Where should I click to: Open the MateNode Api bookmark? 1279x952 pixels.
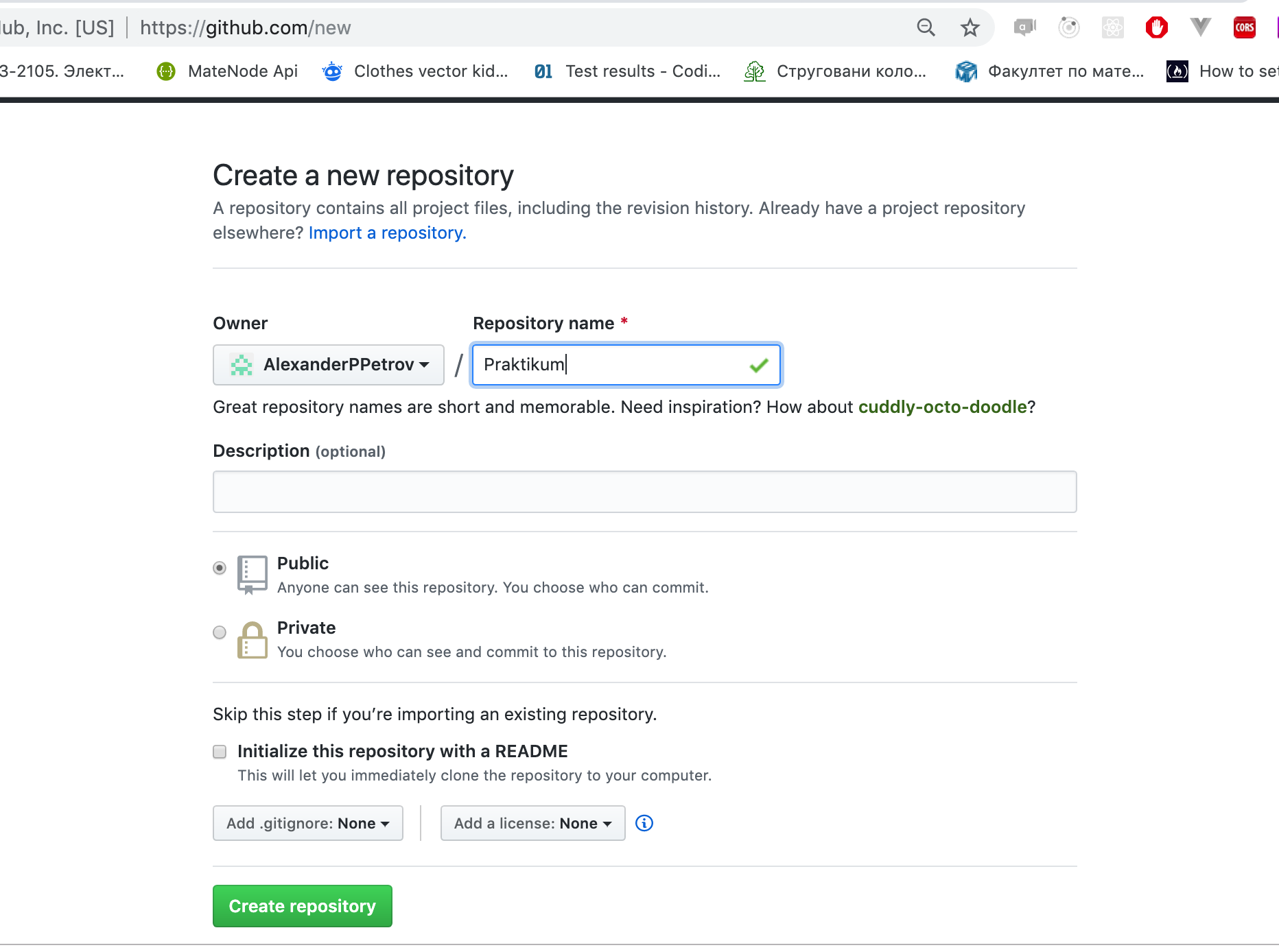point(227,71)
